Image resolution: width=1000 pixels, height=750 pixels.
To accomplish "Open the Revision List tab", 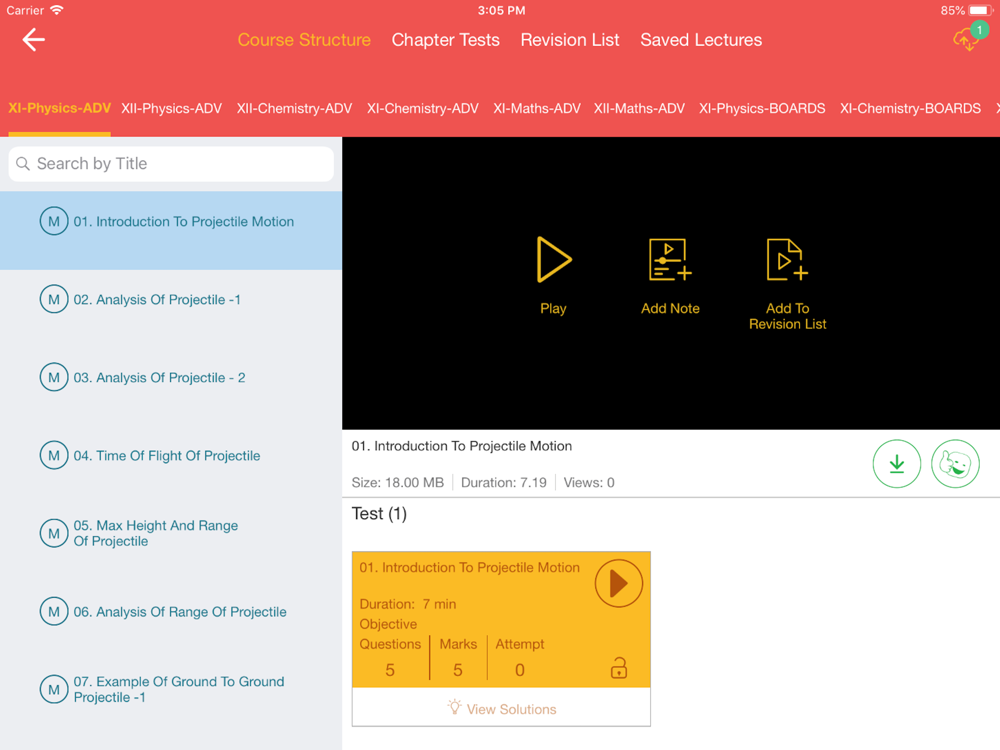I will click(x=570, y=40).
